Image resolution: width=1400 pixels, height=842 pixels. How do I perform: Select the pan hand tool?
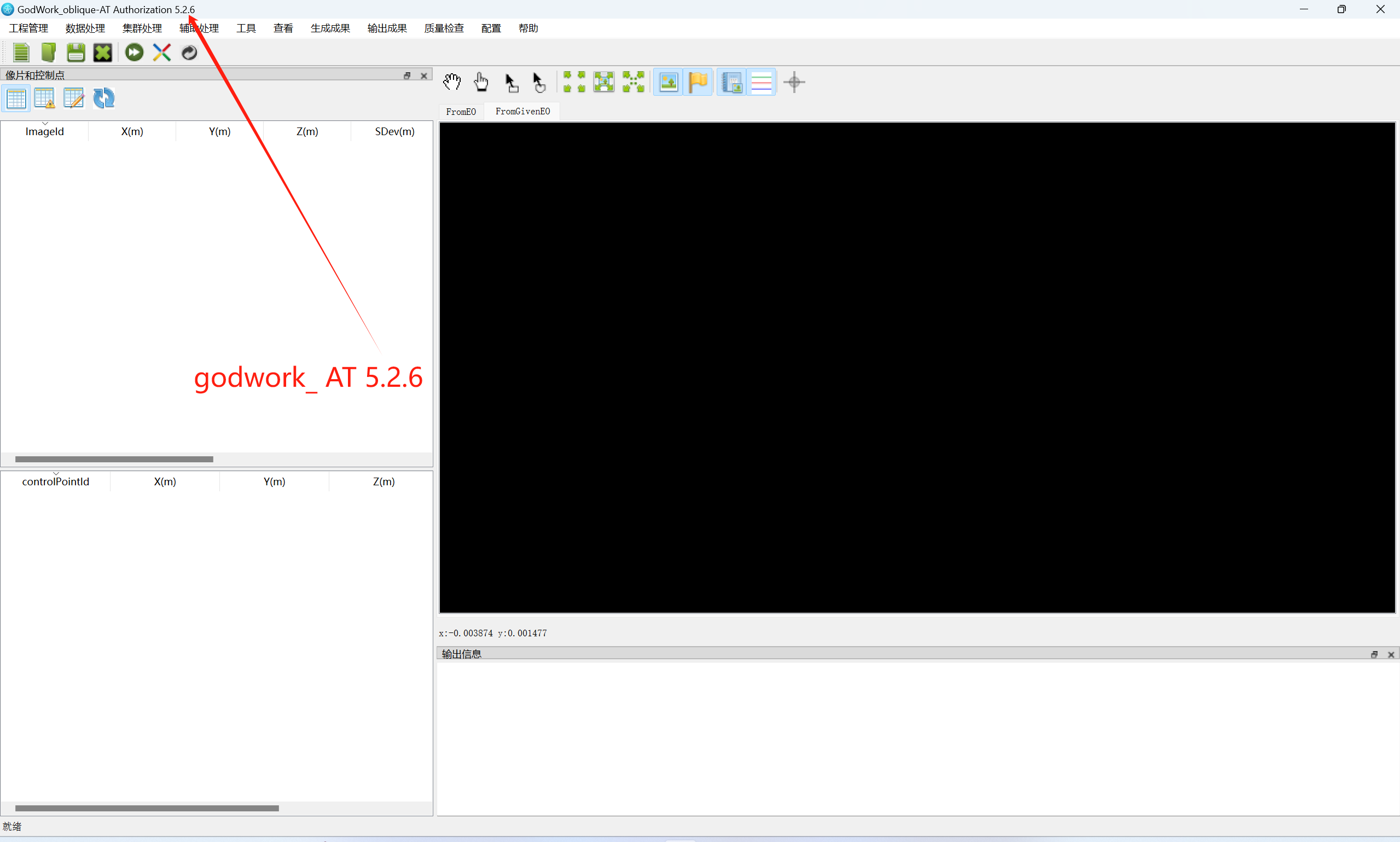point(452,82)
